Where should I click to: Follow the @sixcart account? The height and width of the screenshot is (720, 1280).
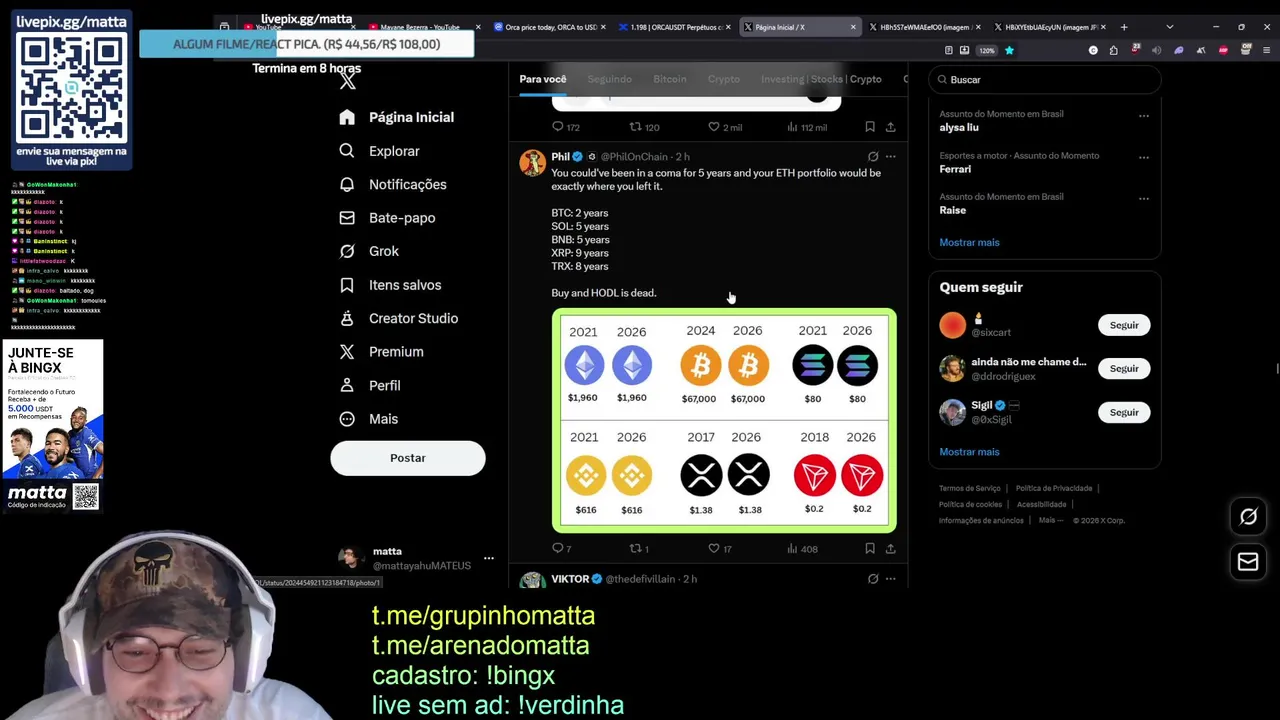coord(1124,325)
